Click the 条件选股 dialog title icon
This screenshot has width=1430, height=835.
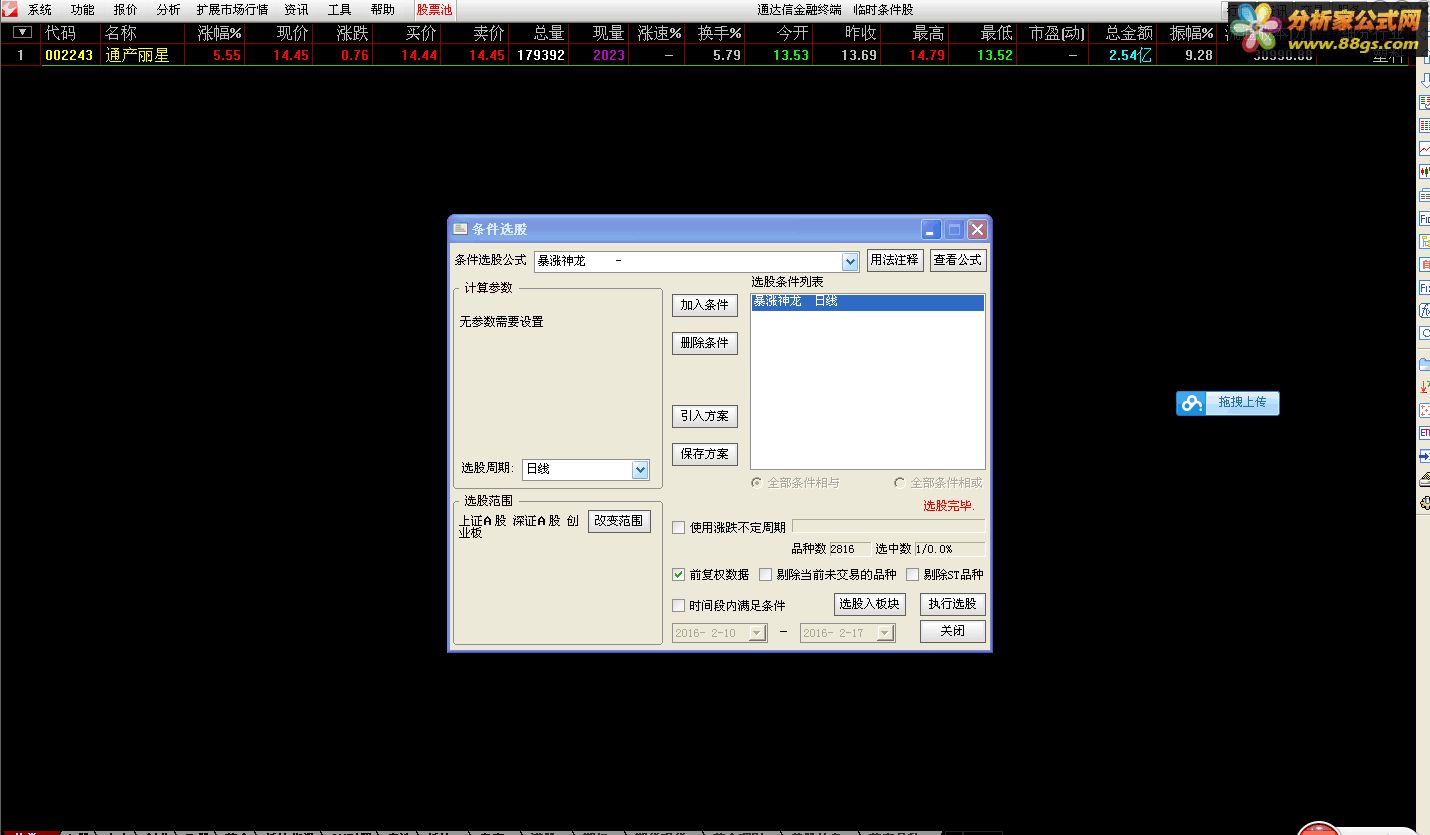click(460, 229)
